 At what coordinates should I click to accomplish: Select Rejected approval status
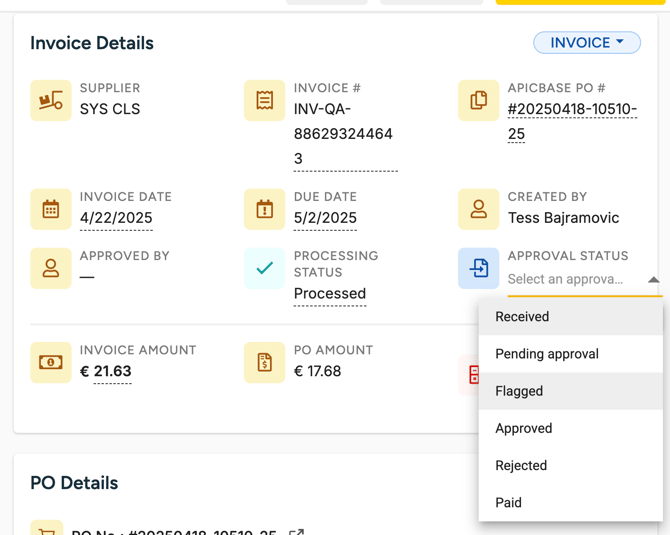(x=521, y=465)
